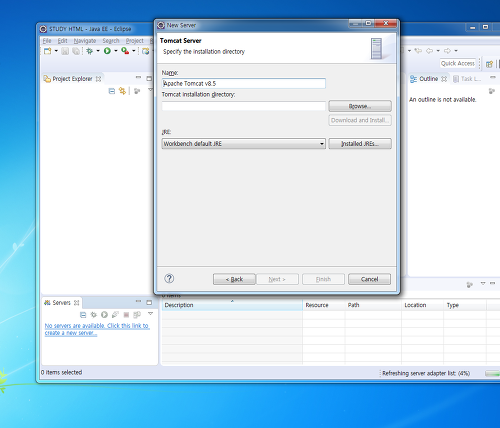Select the Servers tab

click(62, 303)
